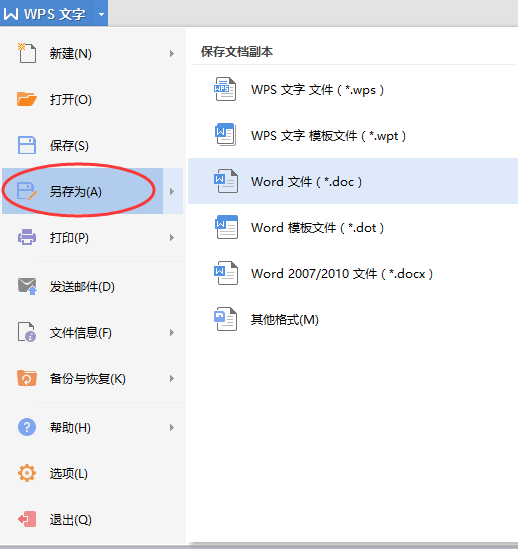Select 打印(P) menu entry
Viewport: 518px width, 549px height.
[92, 237]
